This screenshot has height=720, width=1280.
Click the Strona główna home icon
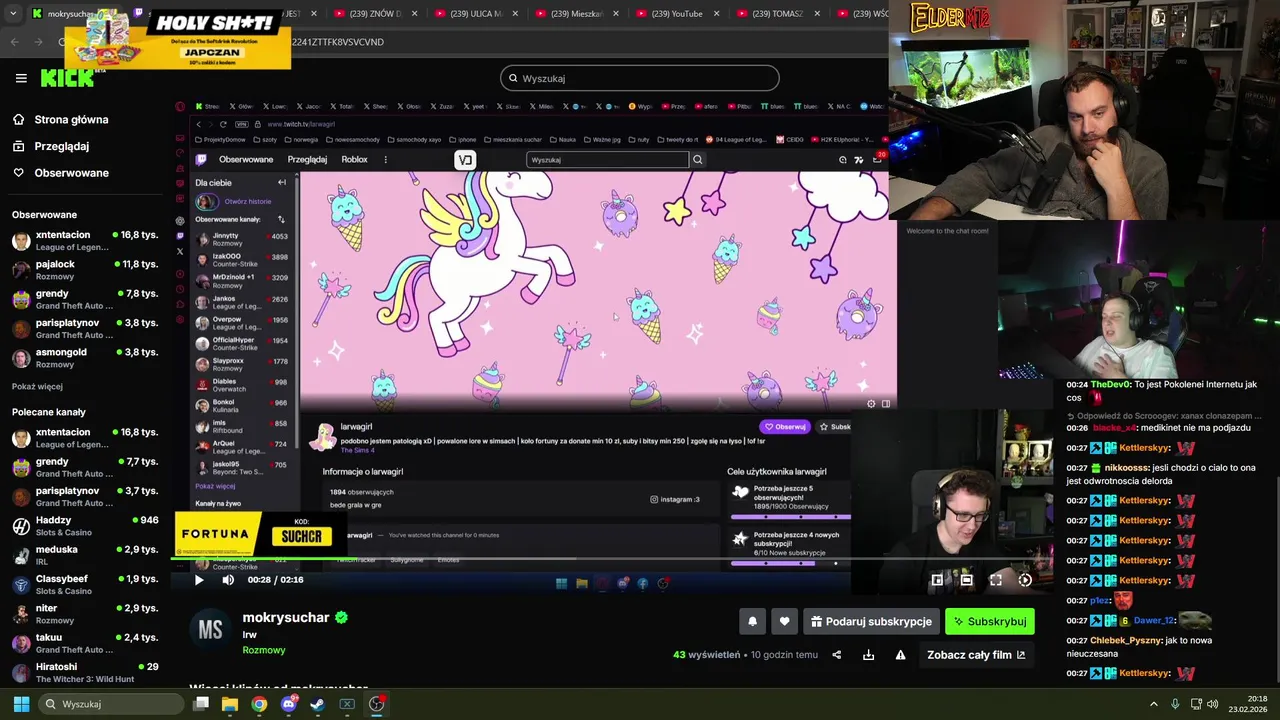click(x=18, y=119)
